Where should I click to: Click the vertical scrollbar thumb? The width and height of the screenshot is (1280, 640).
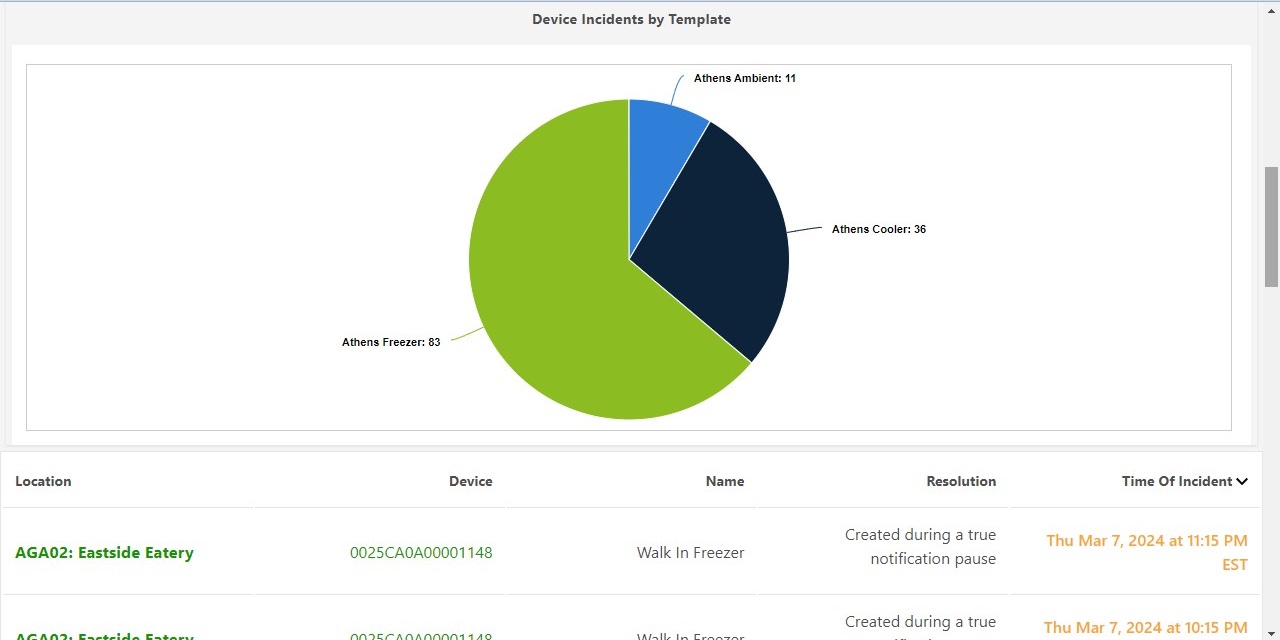point(1272,225)
